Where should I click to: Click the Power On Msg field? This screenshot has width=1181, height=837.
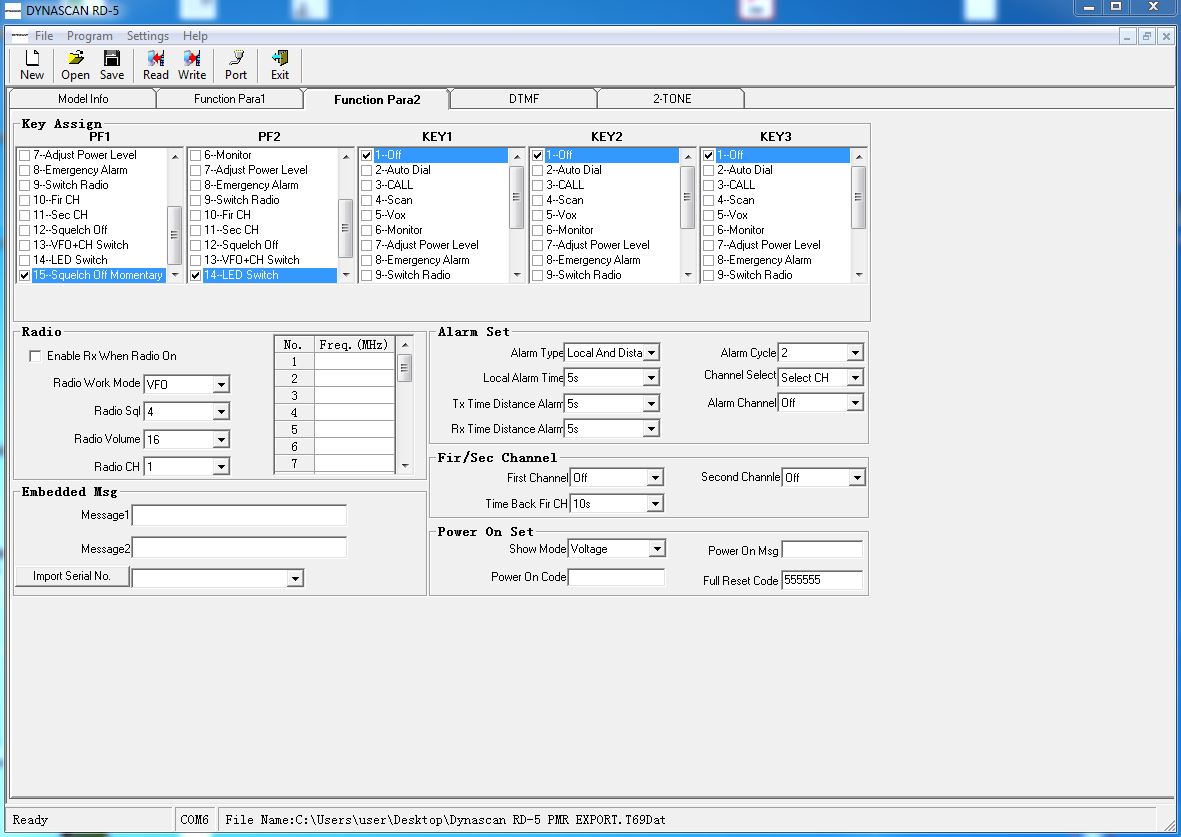tap(822, 550)
